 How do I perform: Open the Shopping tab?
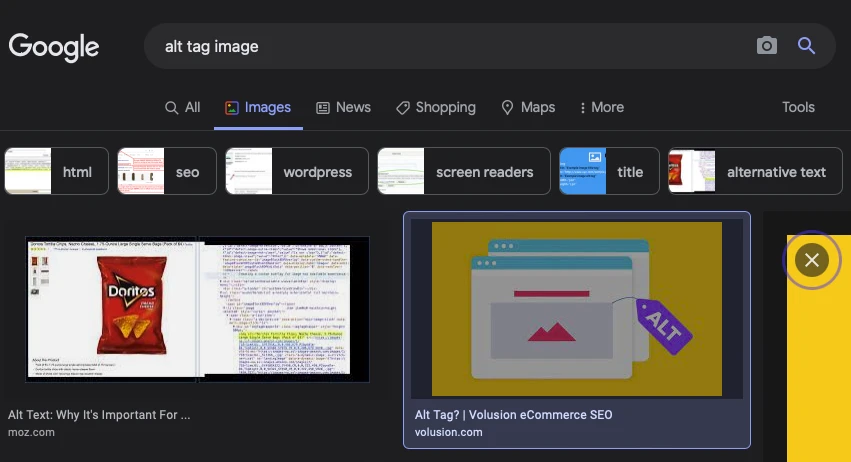pyautogui.click(x=436, y=107)
